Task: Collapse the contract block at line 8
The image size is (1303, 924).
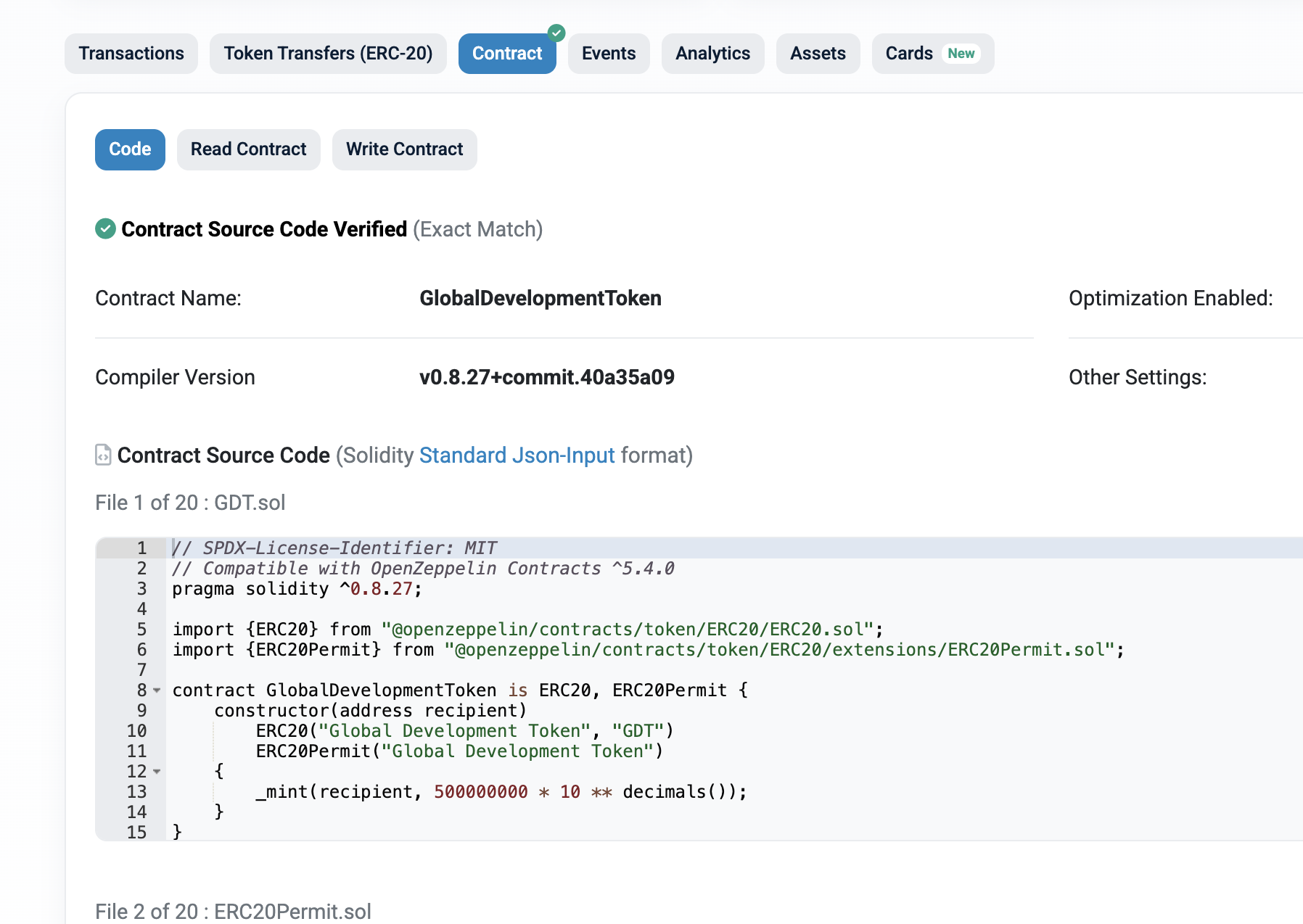Action: pyautogui.click(x=157, y=690)
